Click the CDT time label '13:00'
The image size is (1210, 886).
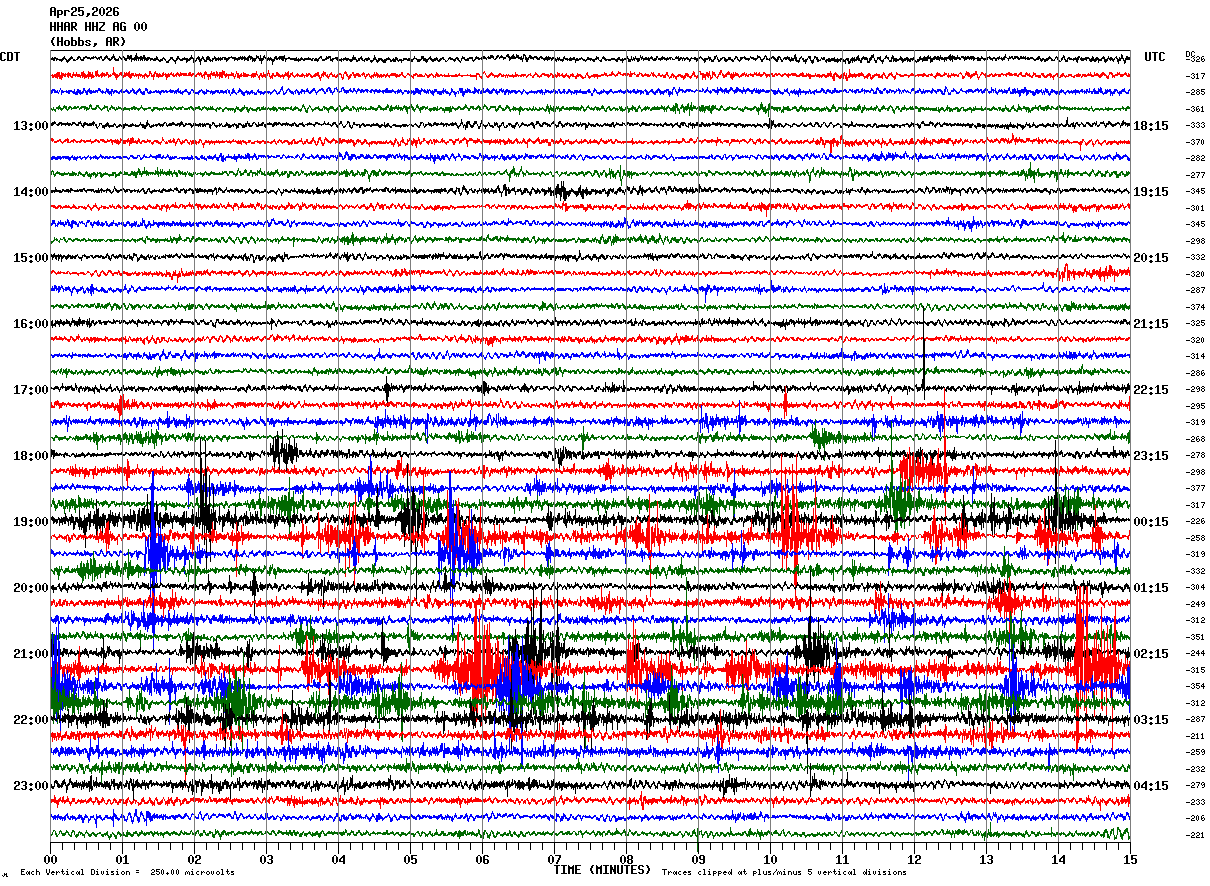tap(31, 126)
